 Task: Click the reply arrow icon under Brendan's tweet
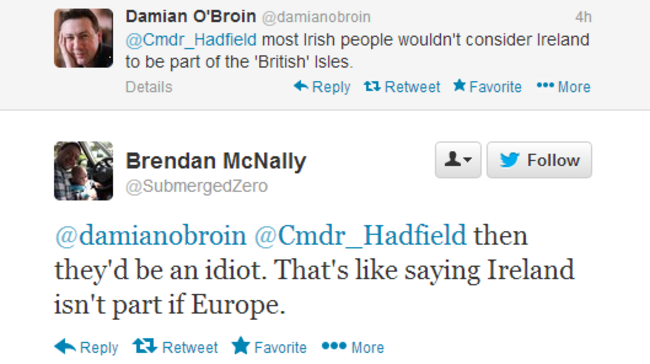click(65, 346)
